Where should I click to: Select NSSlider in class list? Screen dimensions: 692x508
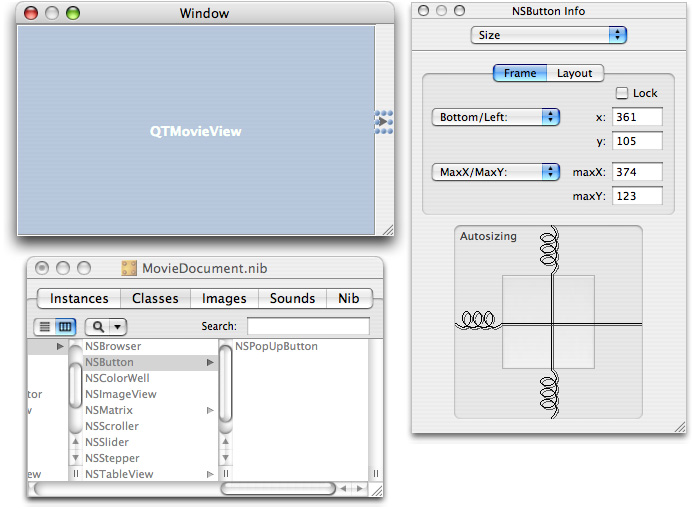pos(150,442)
